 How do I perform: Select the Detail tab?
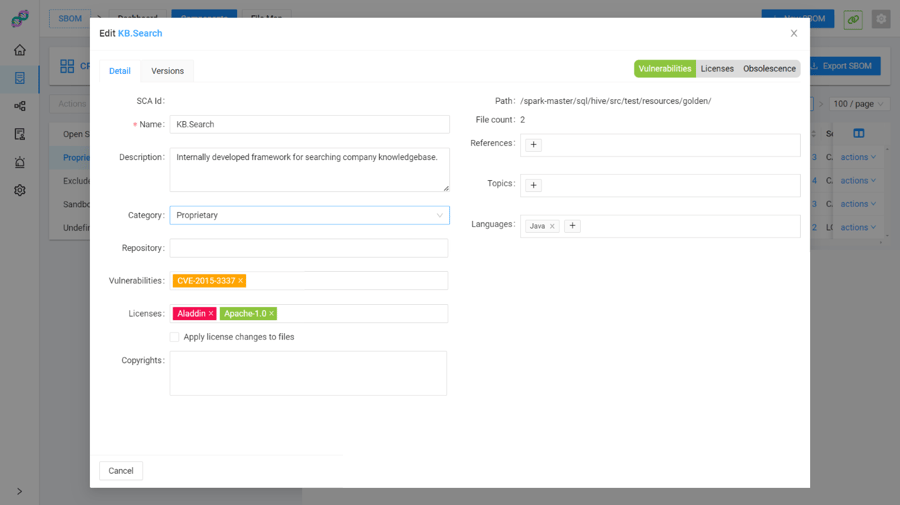tap(120, 71)
